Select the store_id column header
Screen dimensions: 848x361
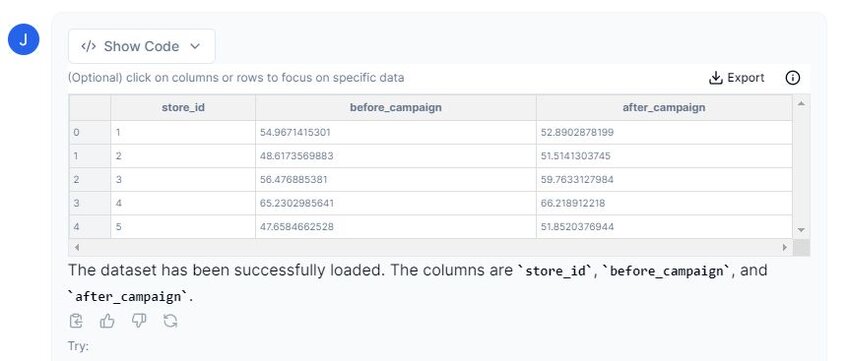183,107
